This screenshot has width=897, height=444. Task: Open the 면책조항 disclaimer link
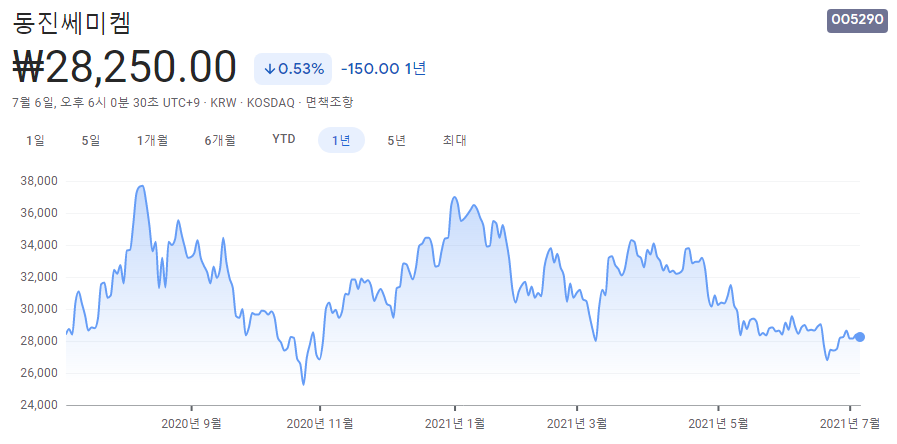click(x=330, y=103)
